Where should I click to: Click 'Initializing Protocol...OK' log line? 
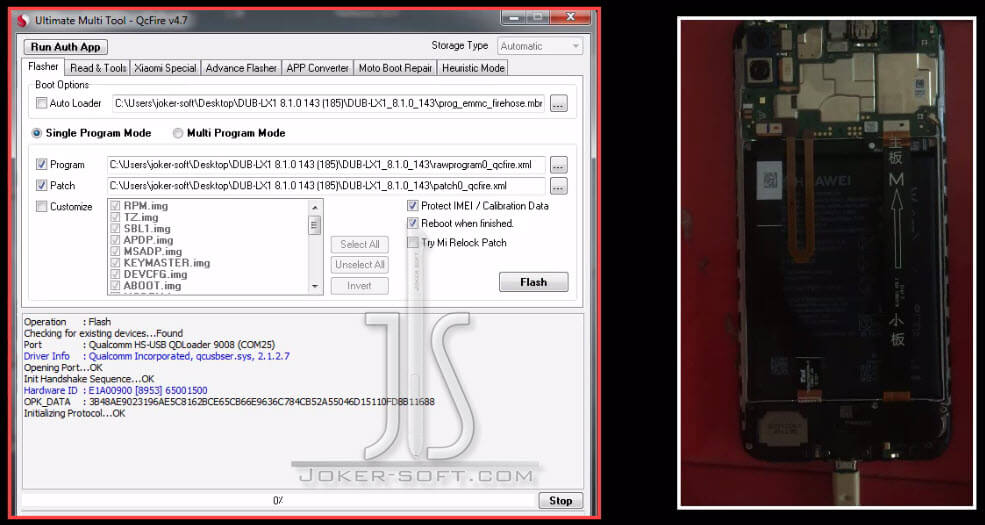74,413
